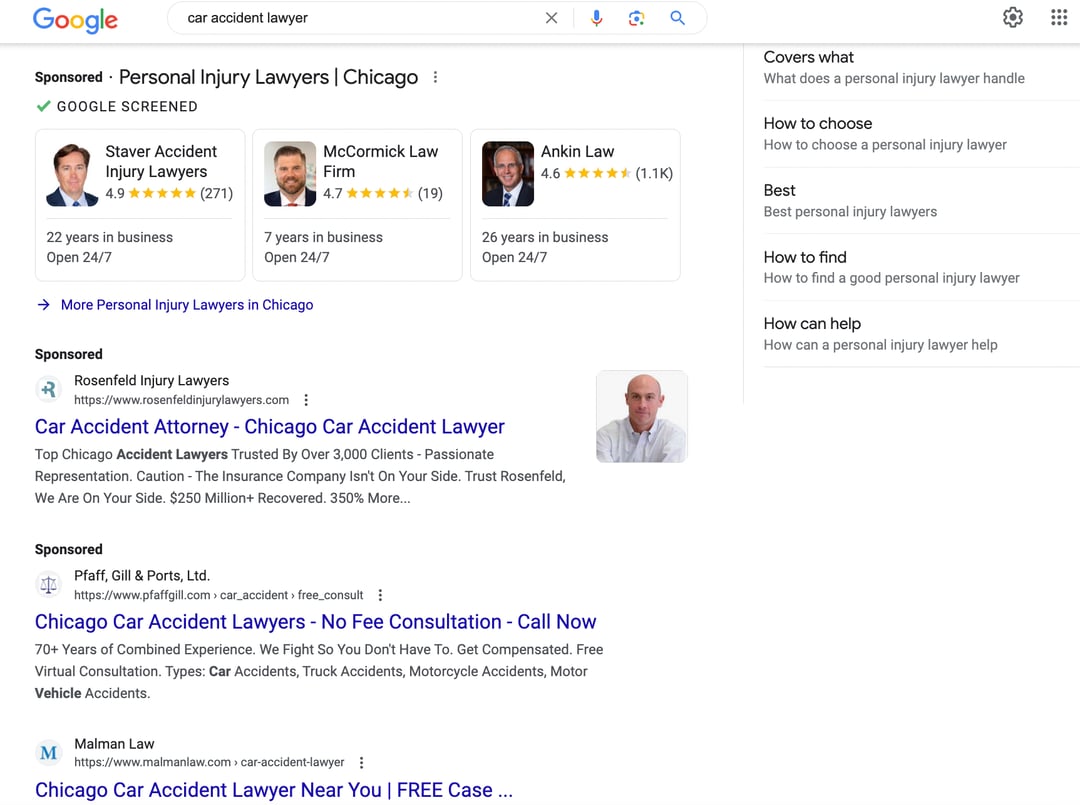
Task: Click the Google logo
Action: tap(75, 19)
